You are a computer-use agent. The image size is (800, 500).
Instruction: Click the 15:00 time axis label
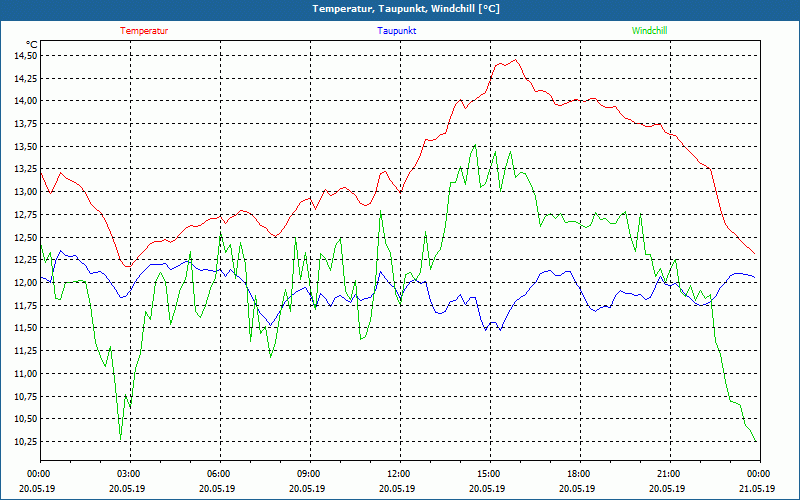point(490,474)
